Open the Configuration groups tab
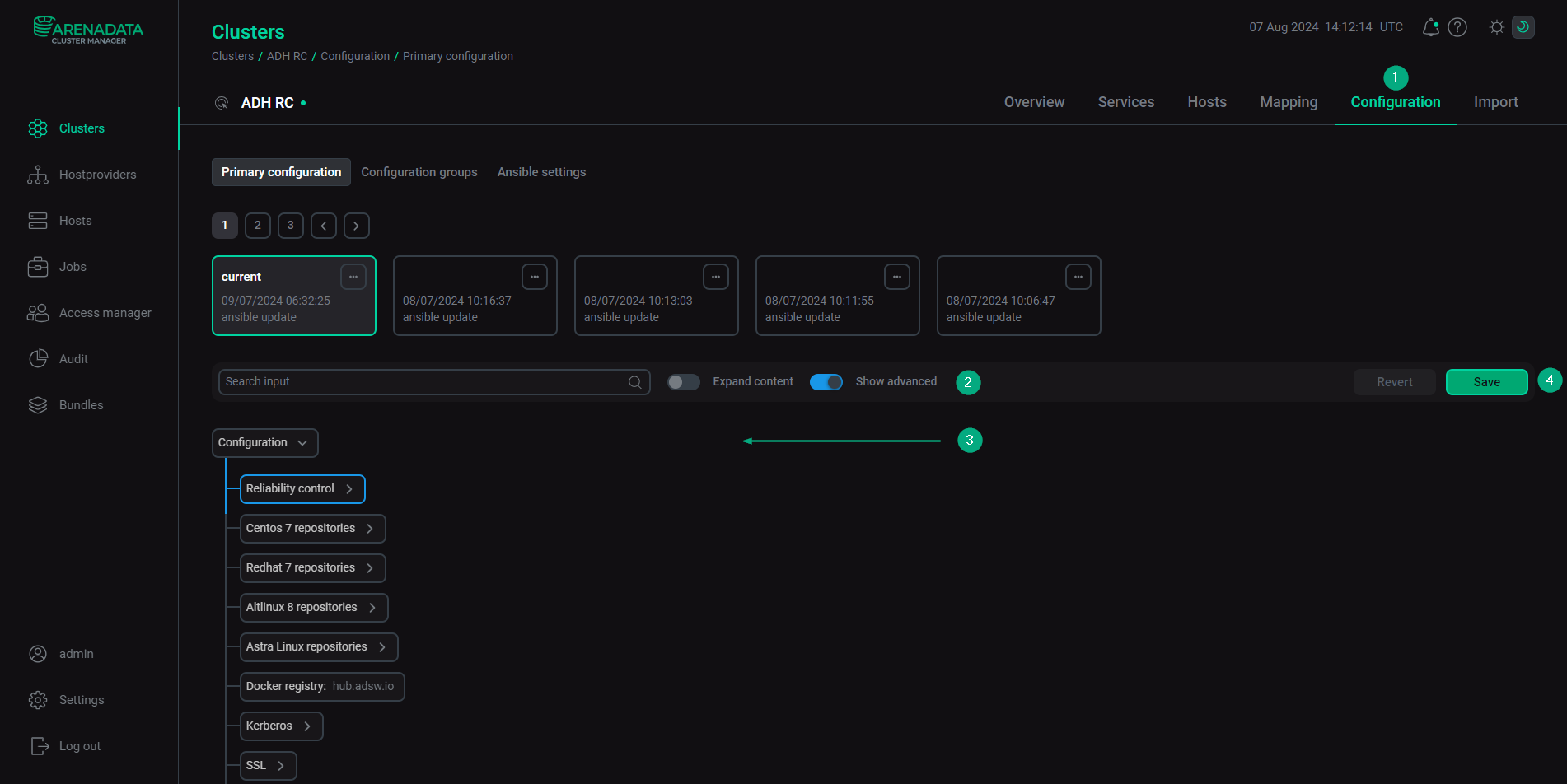The width and height of the screenshot is (1567, 784). 419,172
